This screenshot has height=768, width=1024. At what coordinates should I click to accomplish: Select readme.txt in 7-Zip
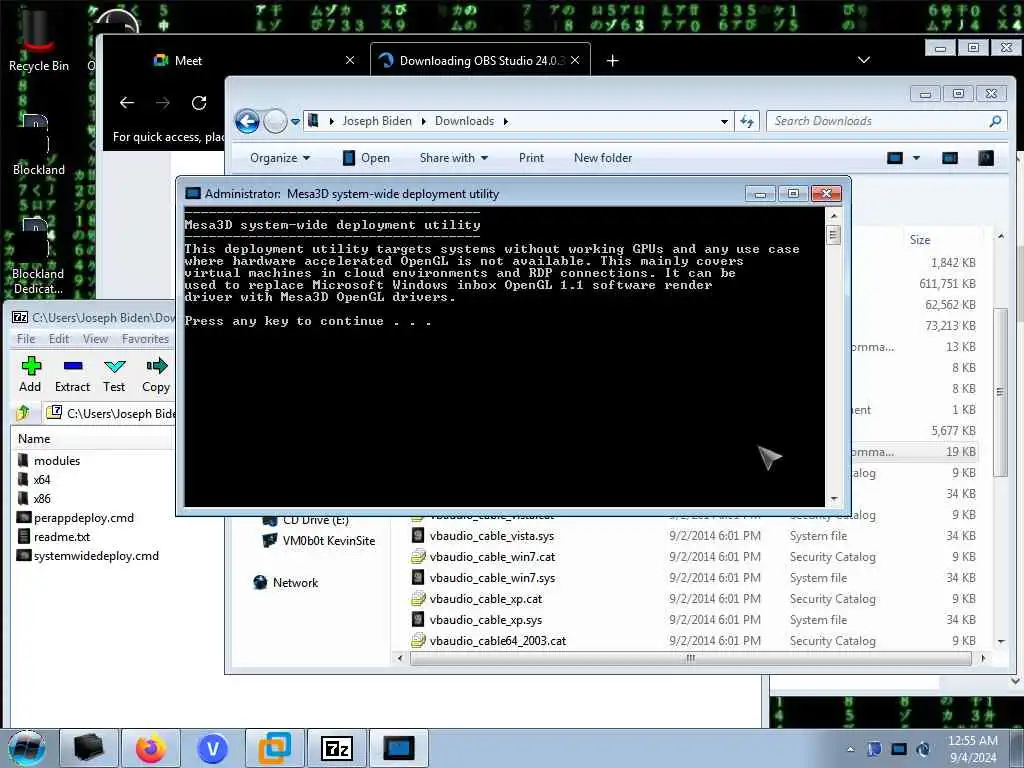54,537
